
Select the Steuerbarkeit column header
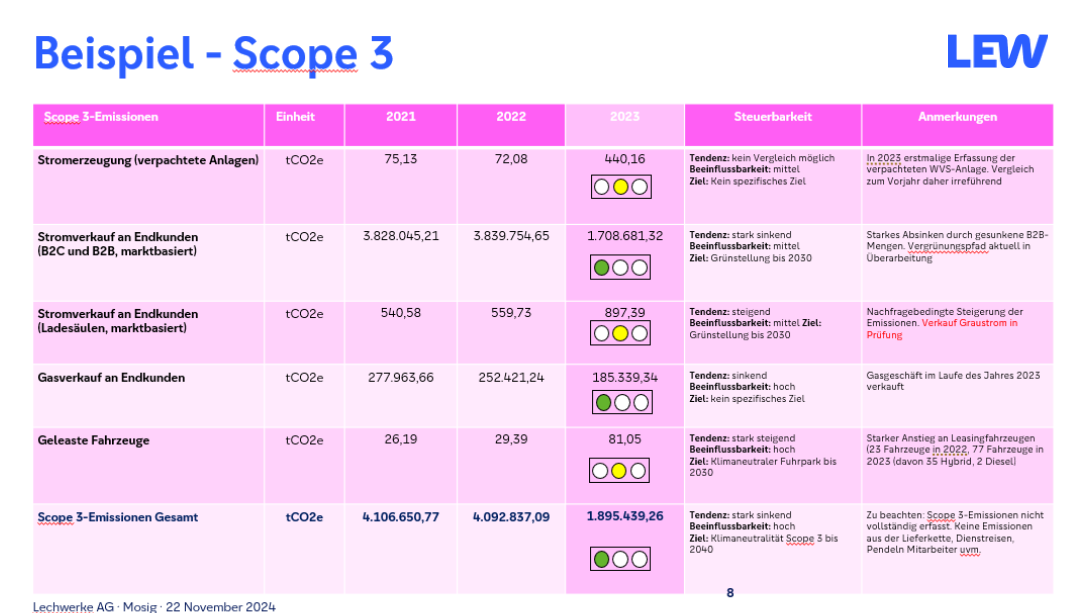[x=772, y=117]
